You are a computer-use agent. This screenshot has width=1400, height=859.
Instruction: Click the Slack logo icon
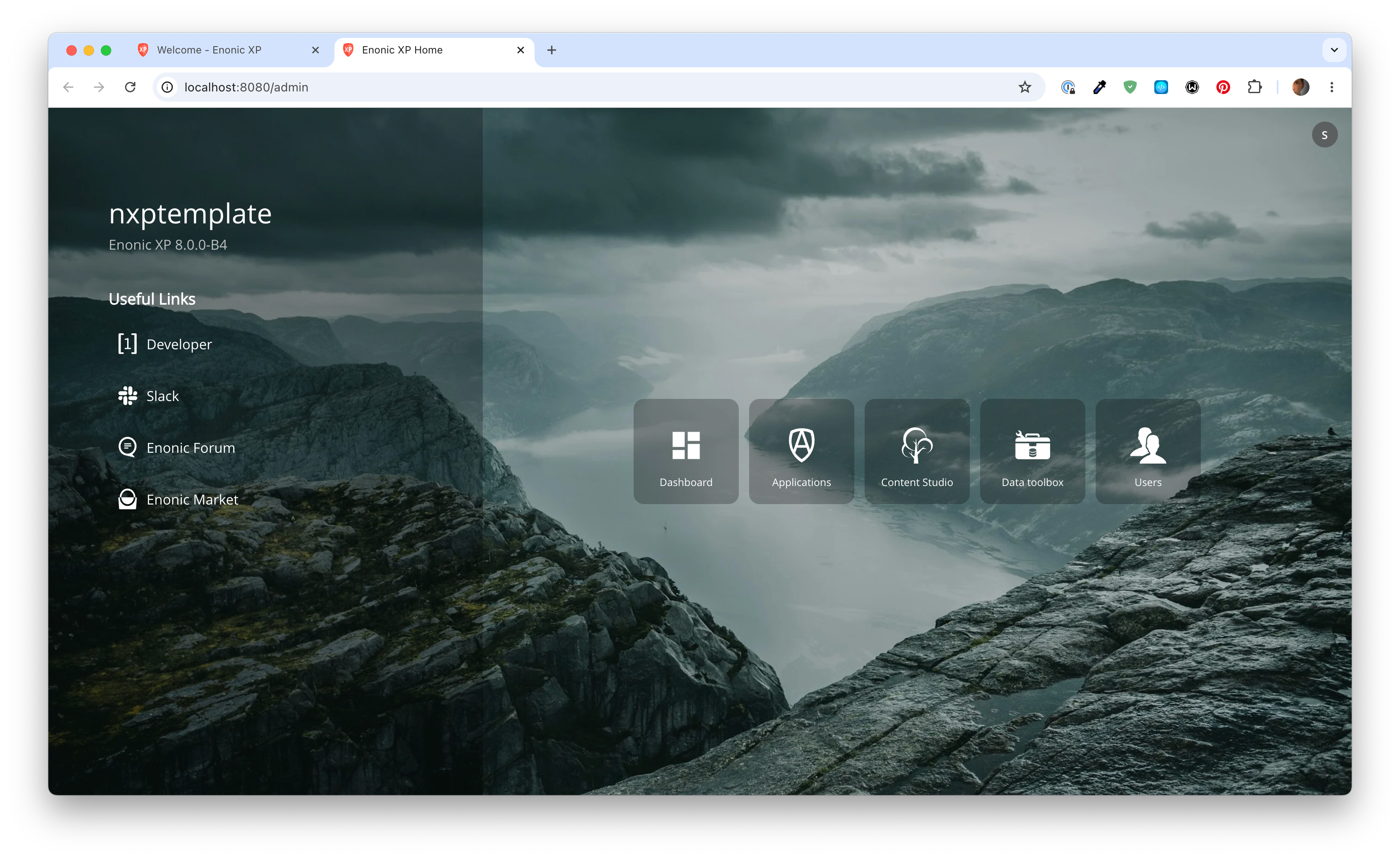tap(127, 396)
